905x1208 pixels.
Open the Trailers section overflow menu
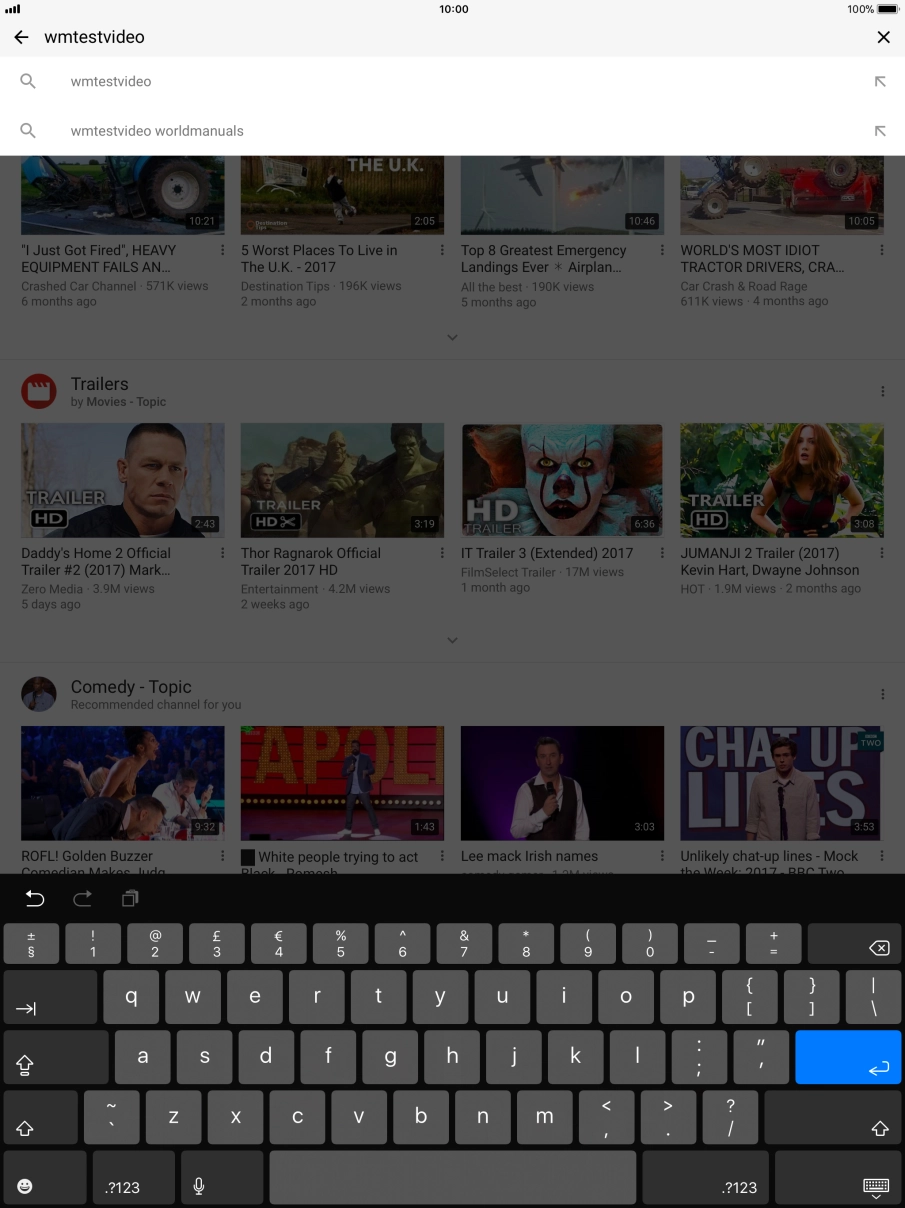[881, 390]
